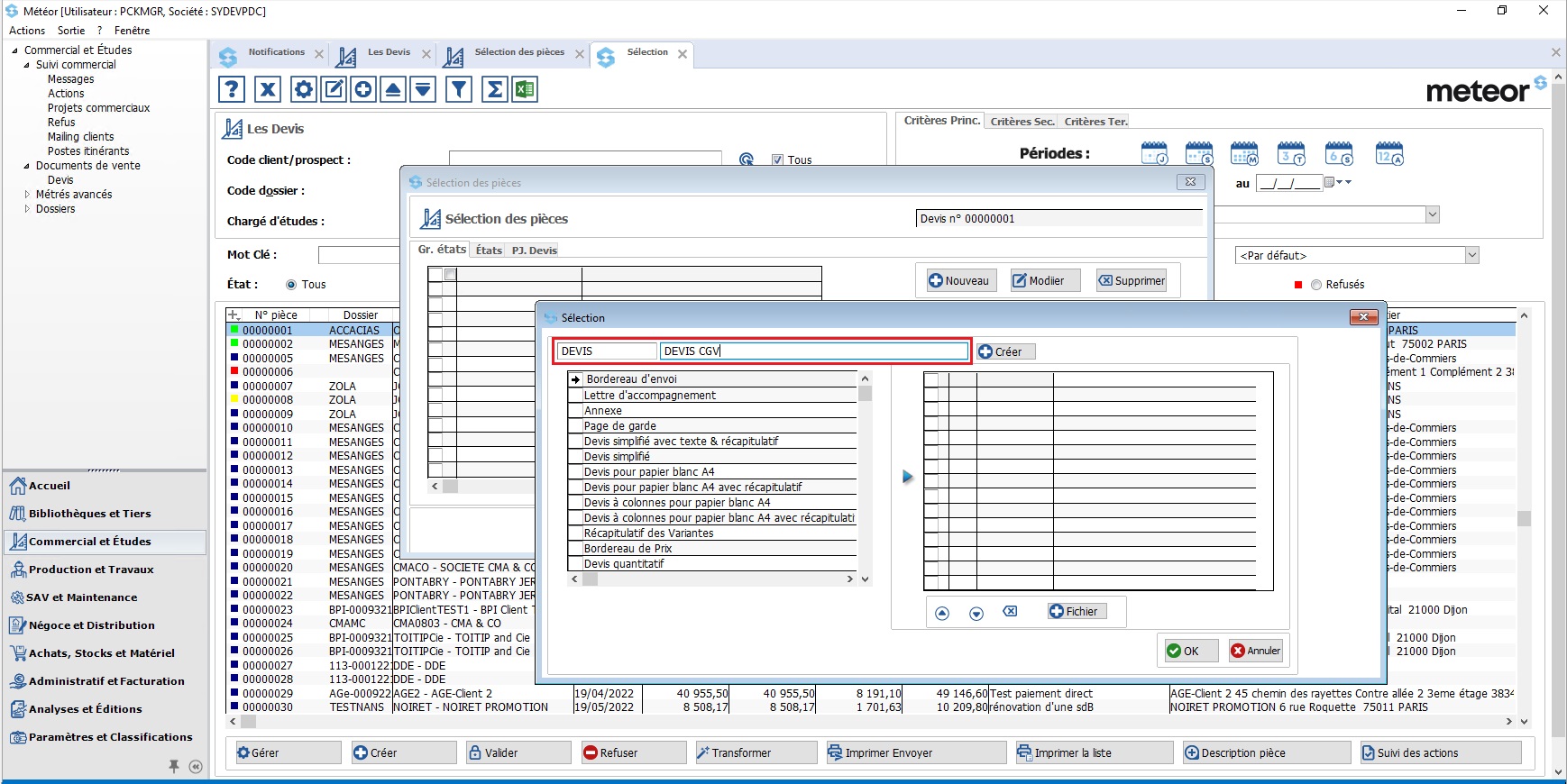This screenshot has height=784, width=1567.
Task: Select the monthly period calendar icon (M)
Action: (1245, 154)
